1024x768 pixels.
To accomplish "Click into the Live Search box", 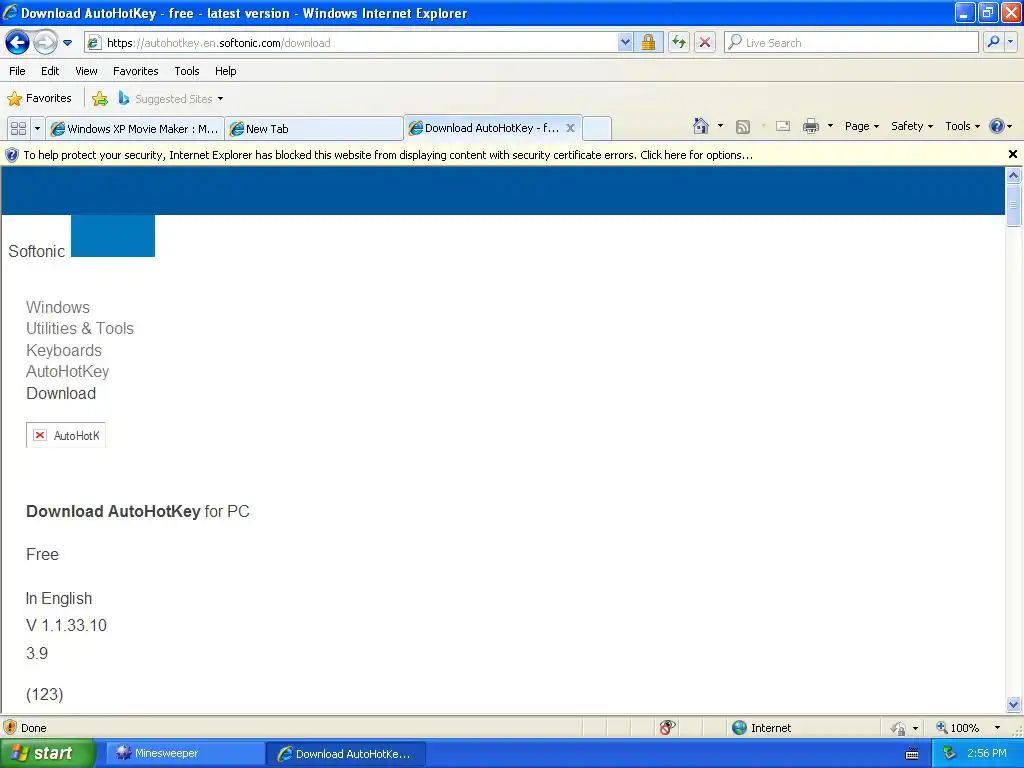I will click(852, 43).
